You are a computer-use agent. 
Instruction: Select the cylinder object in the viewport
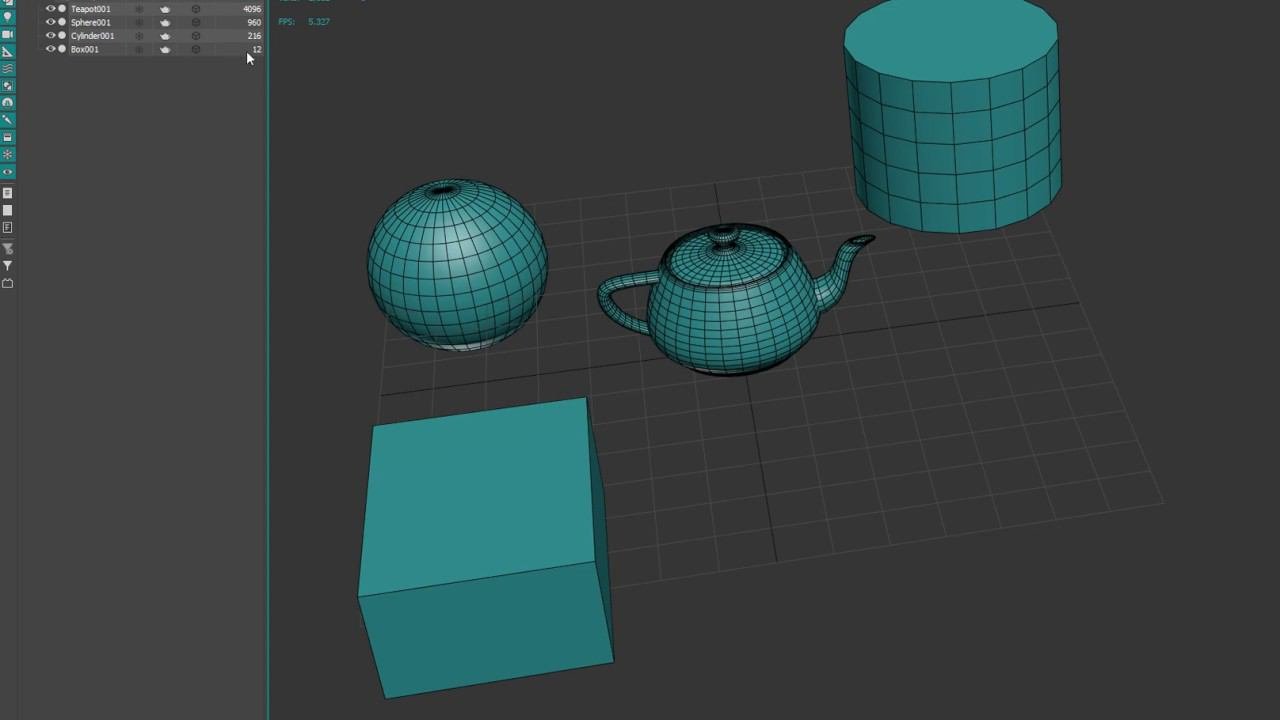coord(952,115)
